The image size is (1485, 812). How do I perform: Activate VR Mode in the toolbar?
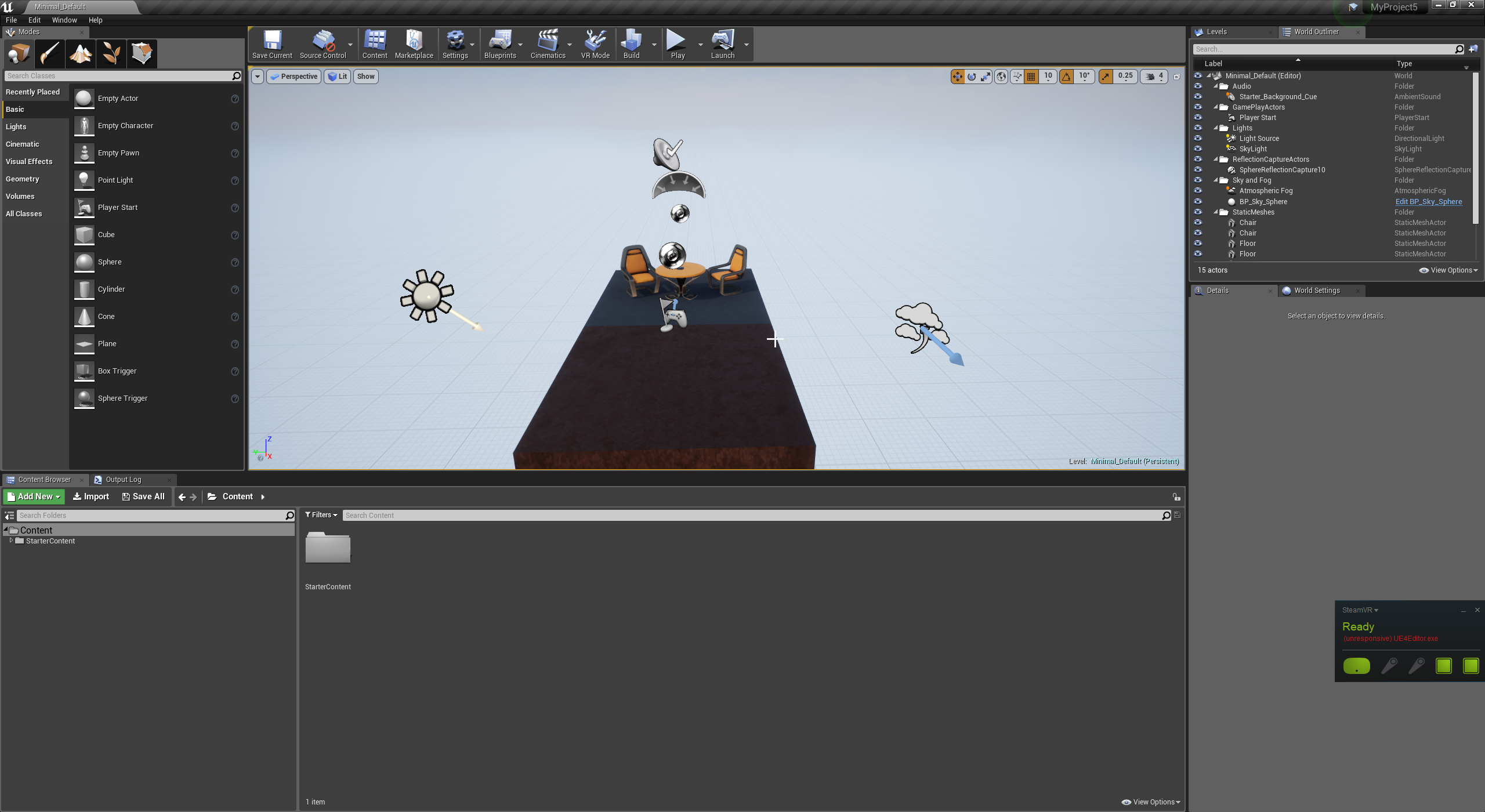[595, 43]
